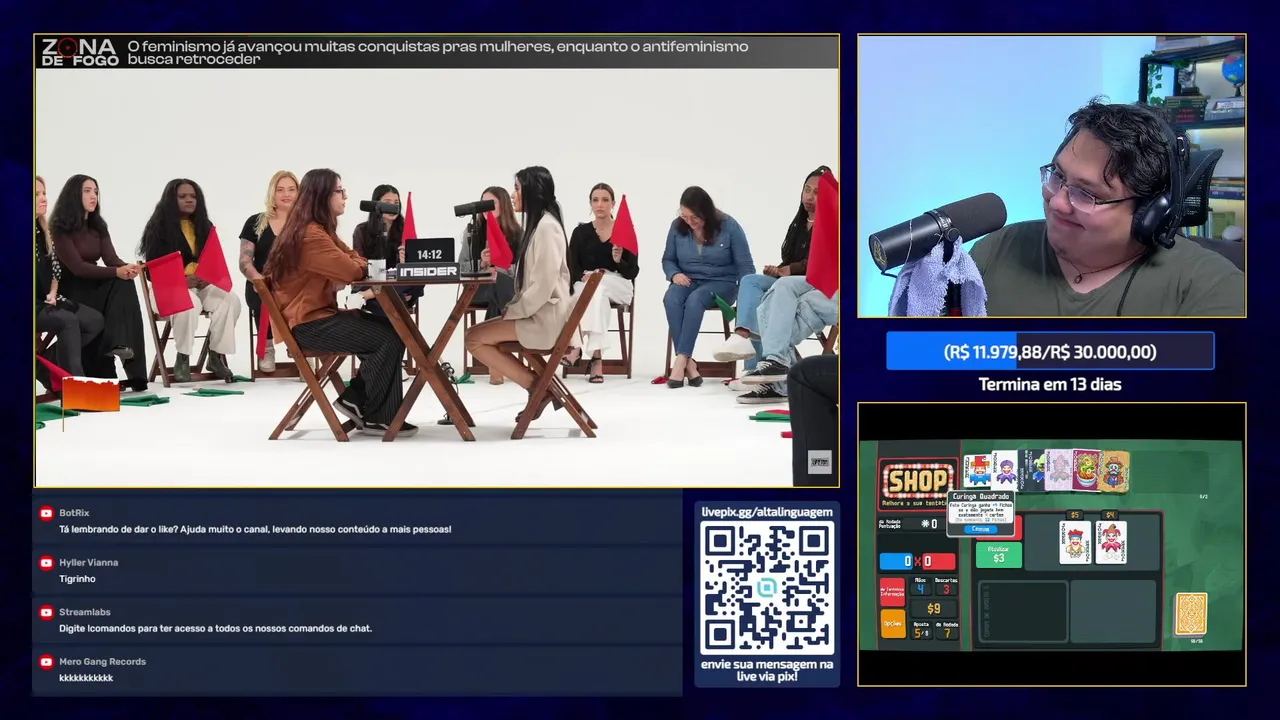Click the YouTube icon beside BotRix message
Viewport: 1280px width, 720px height.
click(46, 513)
